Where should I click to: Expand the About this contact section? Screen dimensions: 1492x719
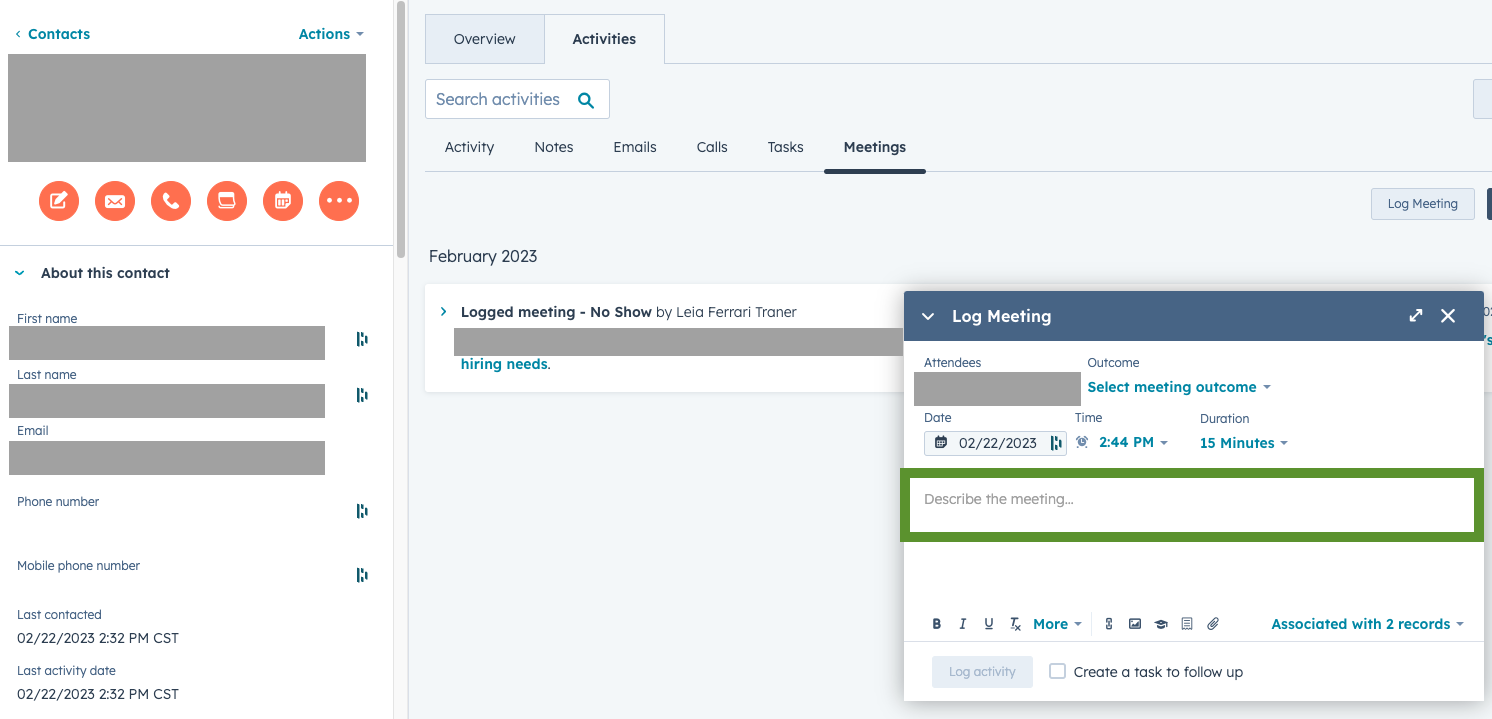coord(18,272)
